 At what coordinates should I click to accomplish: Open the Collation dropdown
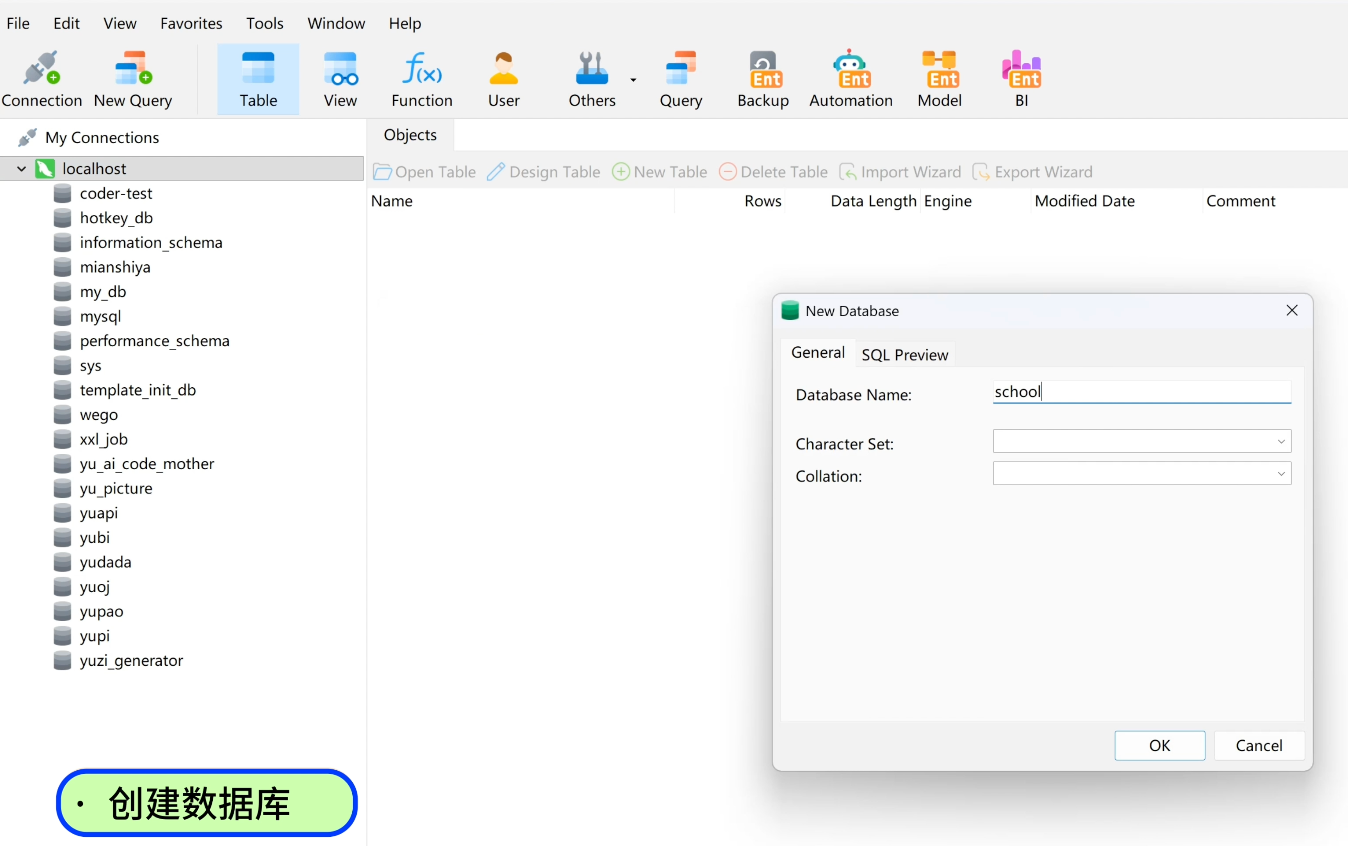coord(1141,474)
